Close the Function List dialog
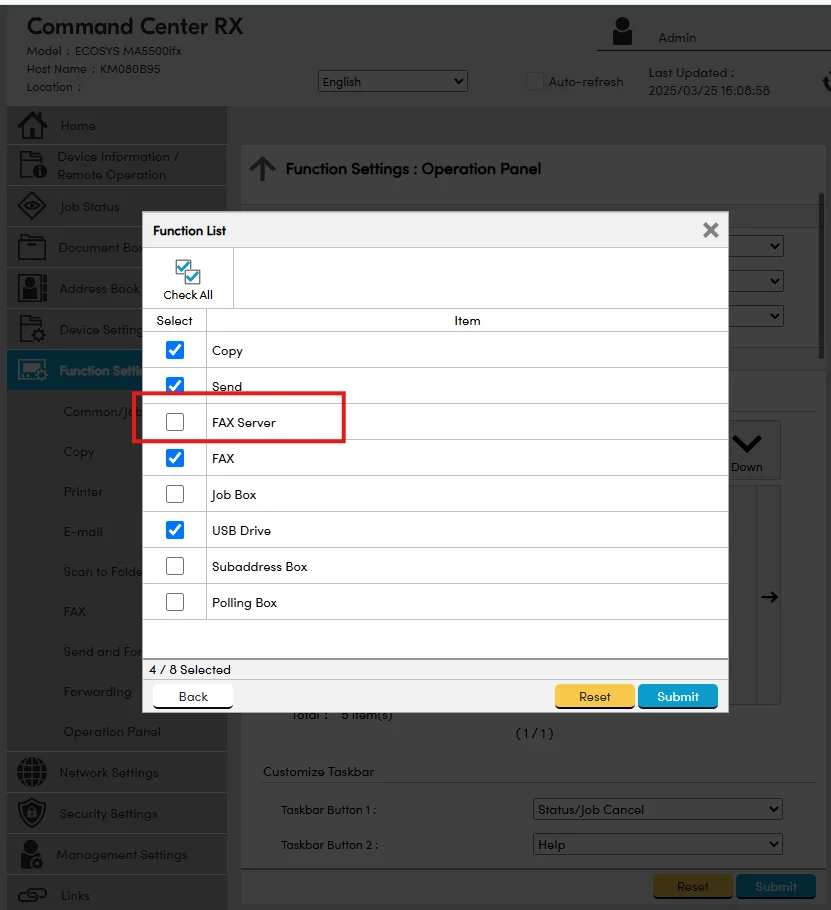Image resolution: width=831 pixels, height=910 pixels. pyautogui.click(x=710, y=230)
